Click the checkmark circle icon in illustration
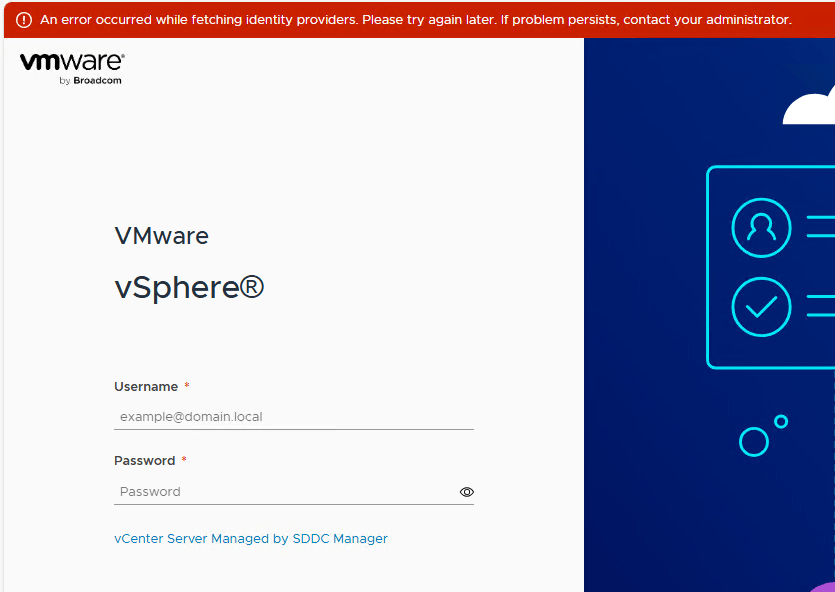This screenshot has height=592, width=835. pos(761,307)
